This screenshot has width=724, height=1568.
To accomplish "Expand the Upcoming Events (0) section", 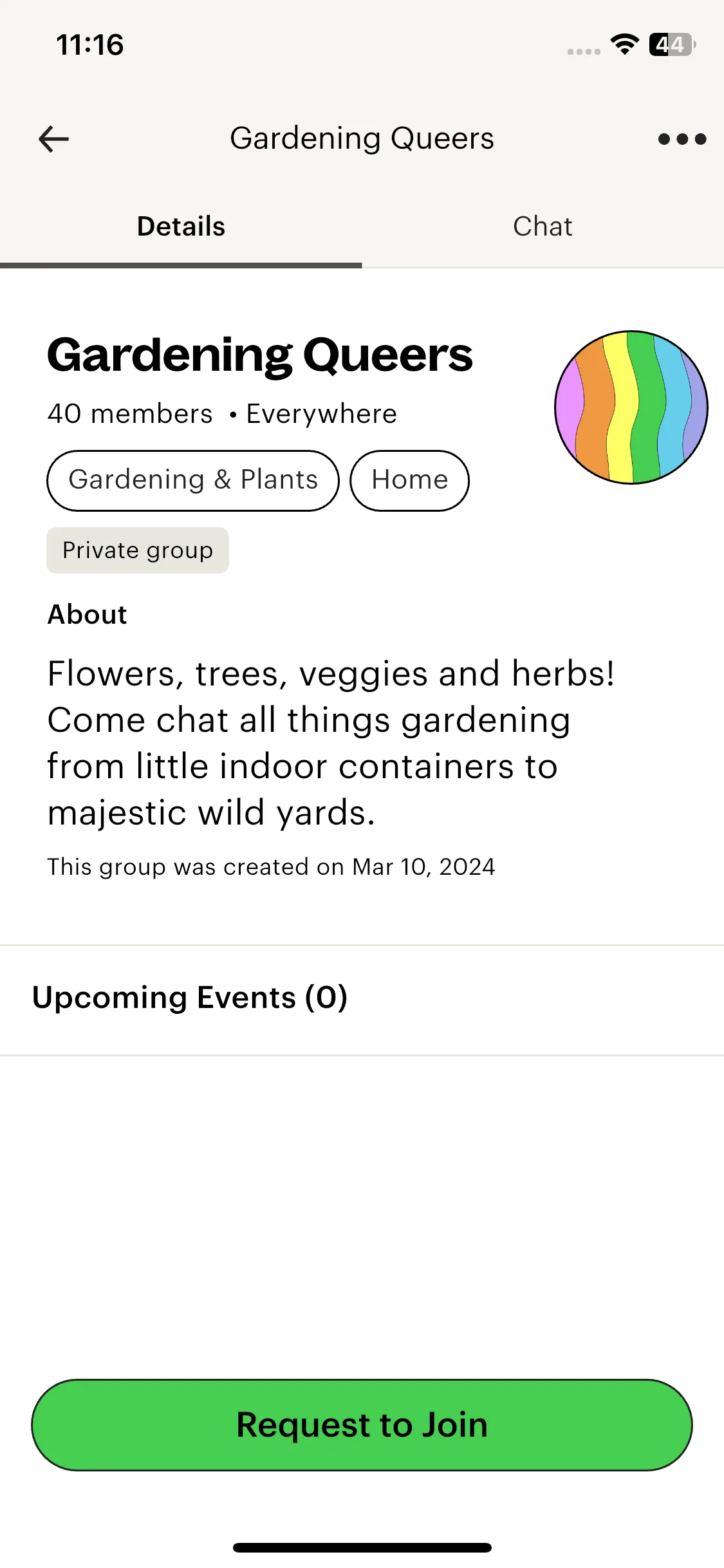I will pyautogui.click(x=190, y=998).
